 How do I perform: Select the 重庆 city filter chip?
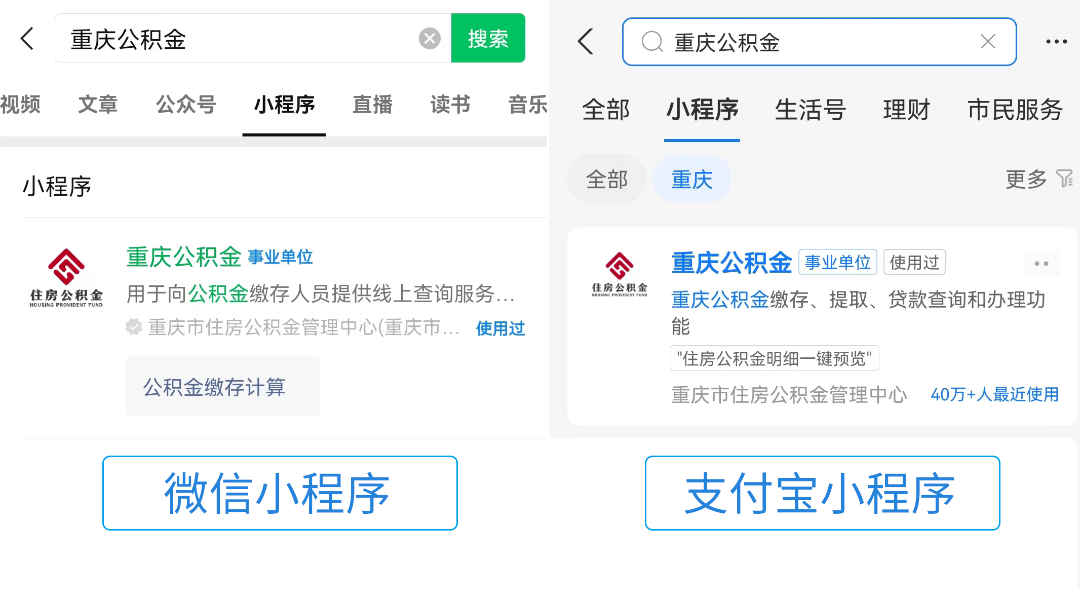pyautogui.click(x=692, y=180)
